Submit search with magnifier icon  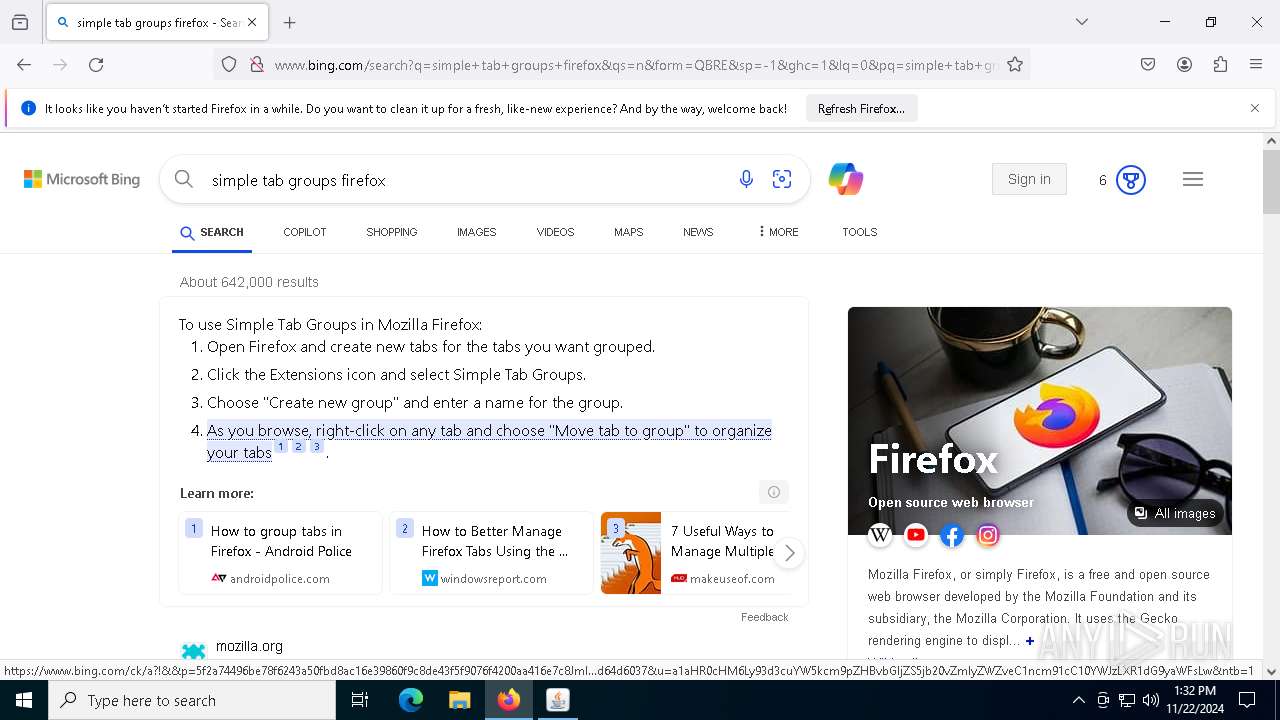pos(184,179)
